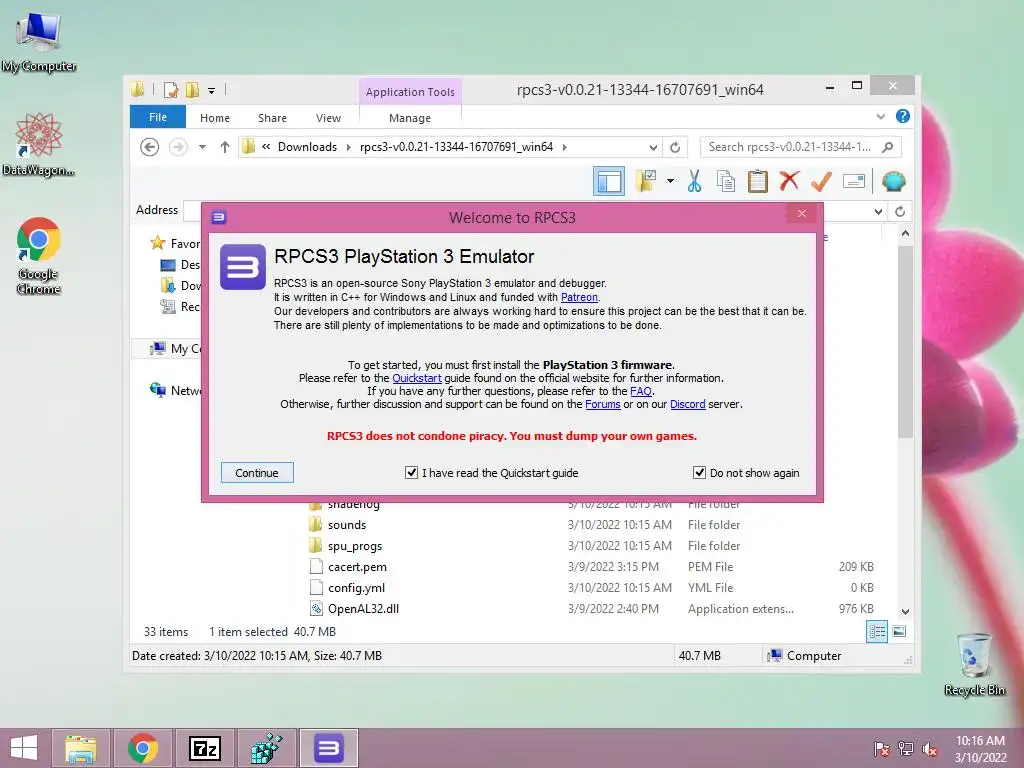Click the blue shell globe icon
The width and height of the screenshot is (1024, 768).
click(893, 181)
